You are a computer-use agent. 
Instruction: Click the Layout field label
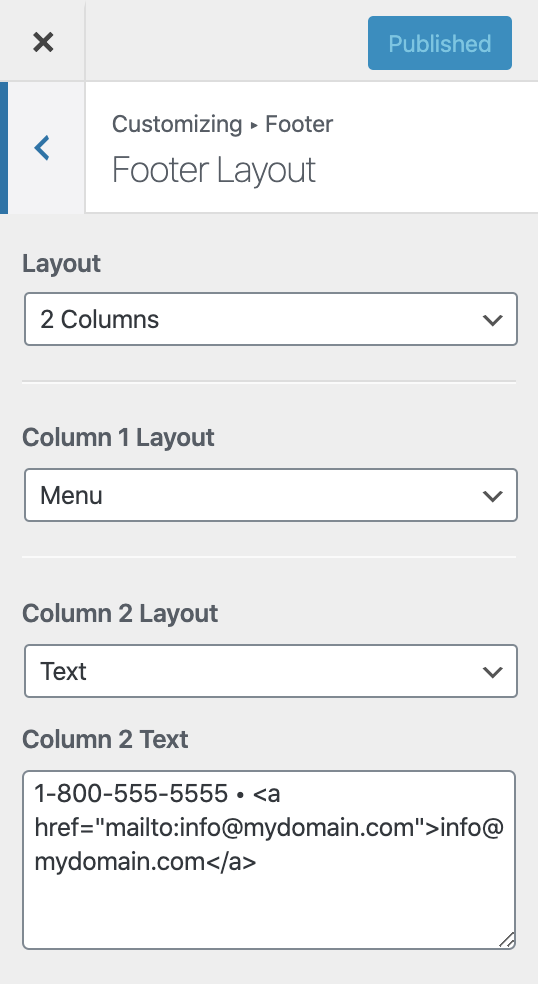click(62, 263)
